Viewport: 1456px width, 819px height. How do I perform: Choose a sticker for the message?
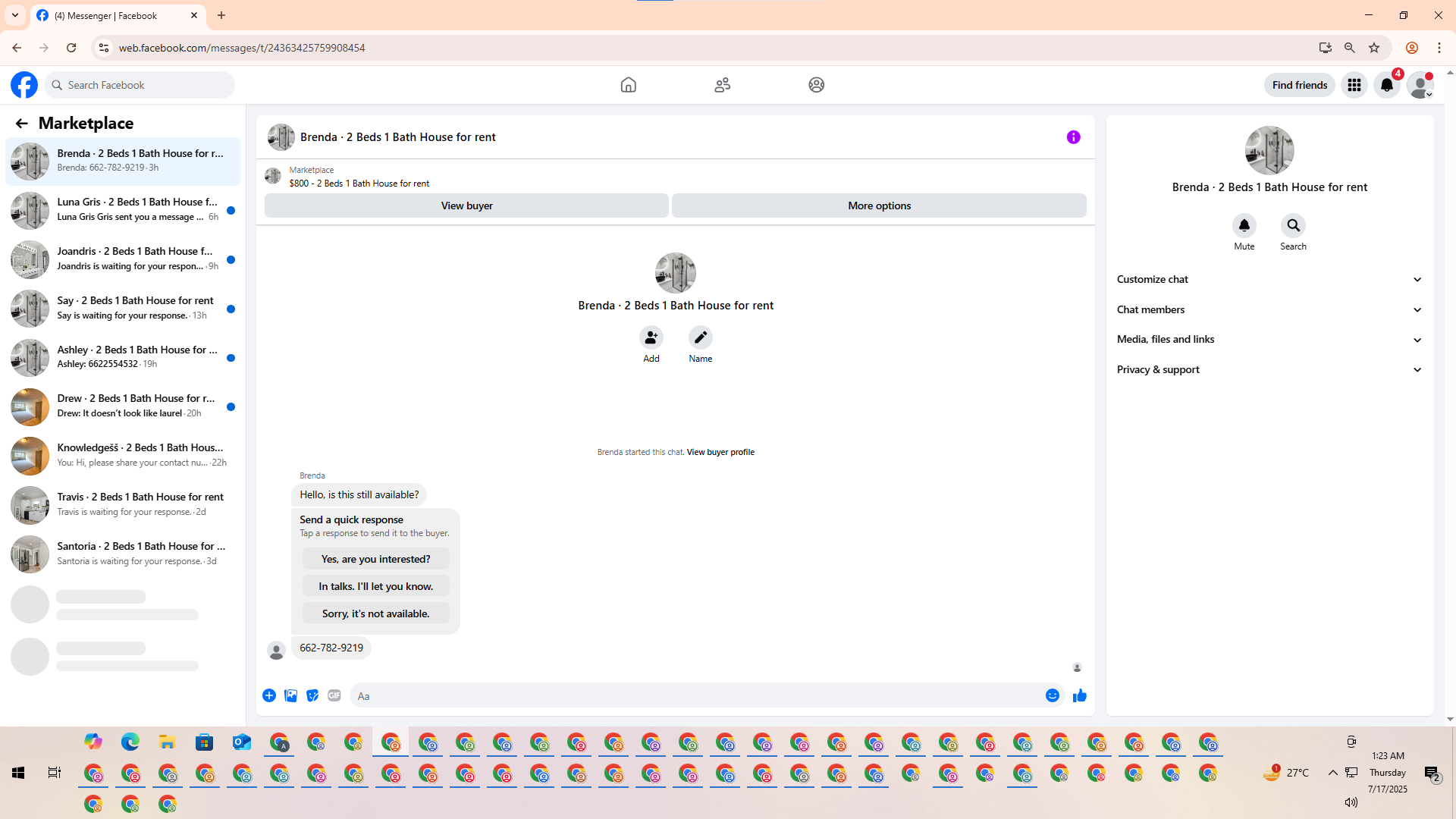(x=312, y=695)
